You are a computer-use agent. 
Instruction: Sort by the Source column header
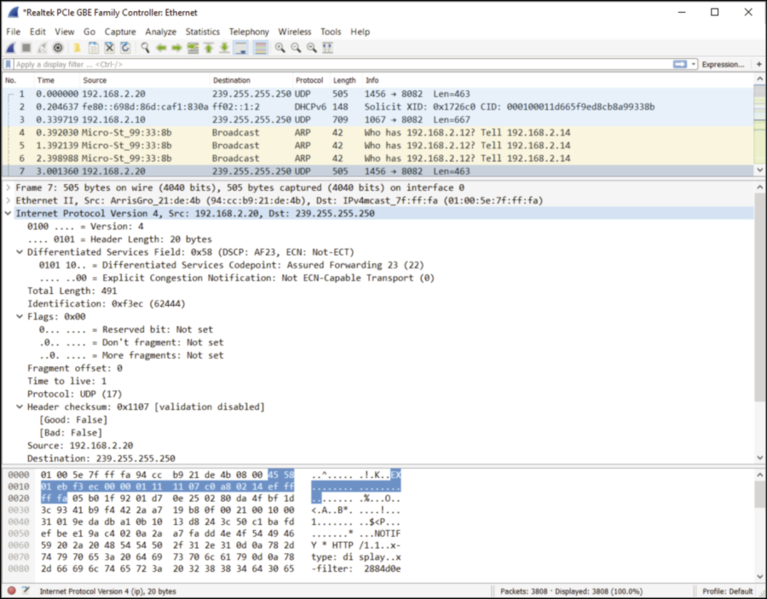point(145,80)
